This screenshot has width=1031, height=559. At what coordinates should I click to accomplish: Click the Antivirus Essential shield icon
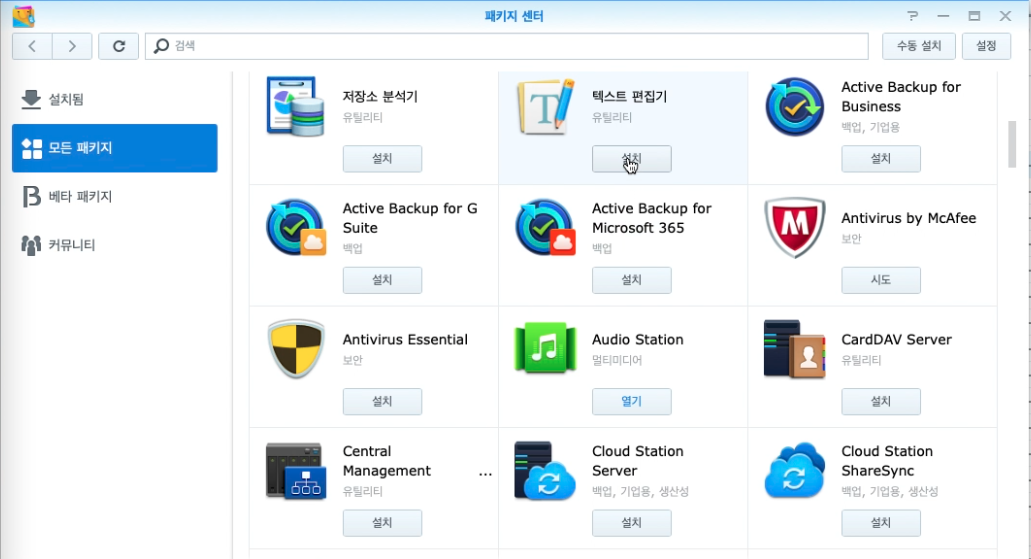[x=296, y=349]
